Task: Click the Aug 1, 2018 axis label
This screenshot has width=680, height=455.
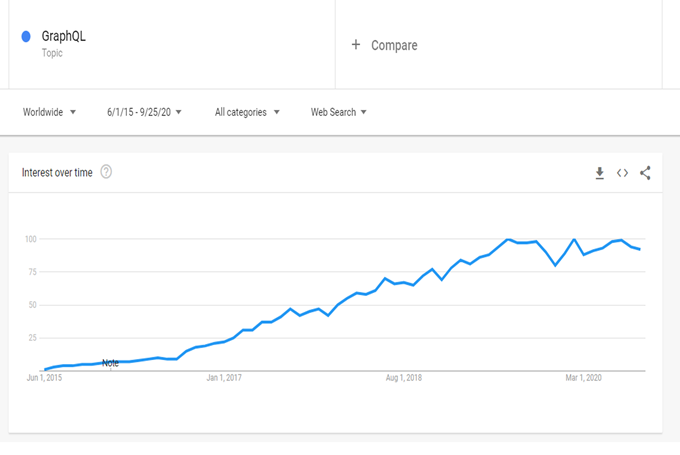Action: [404, 378]
